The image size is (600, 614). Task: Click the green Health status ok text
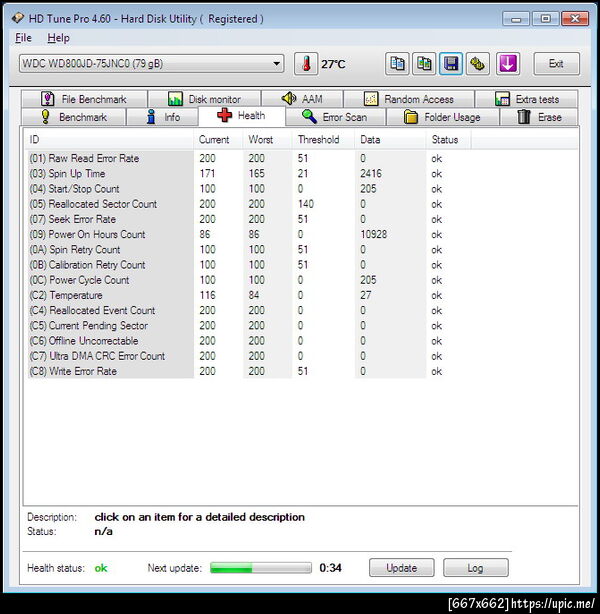click(x=101, y=568)
